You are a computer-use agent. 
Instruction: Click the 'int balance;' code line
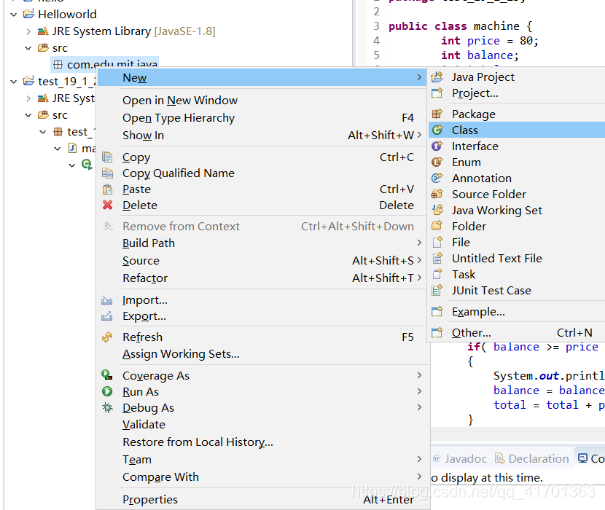[480, 56]
